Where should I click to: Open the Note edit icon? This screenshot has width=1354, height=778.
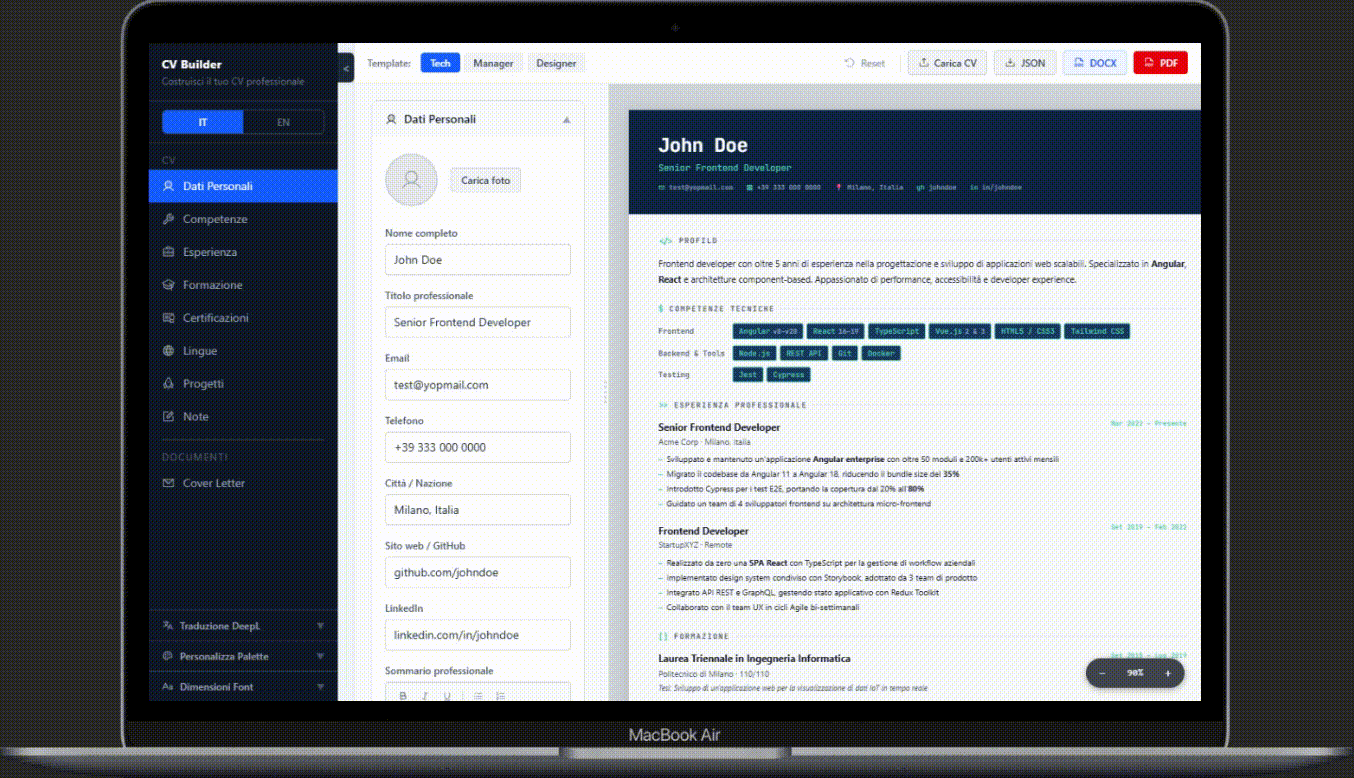coord(168,417)
